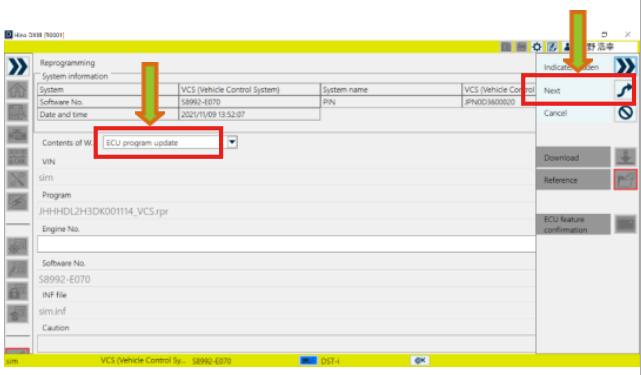Click the Reference folder icon
Viewport: 641px width, 375px height.
[x=625, y=180]
